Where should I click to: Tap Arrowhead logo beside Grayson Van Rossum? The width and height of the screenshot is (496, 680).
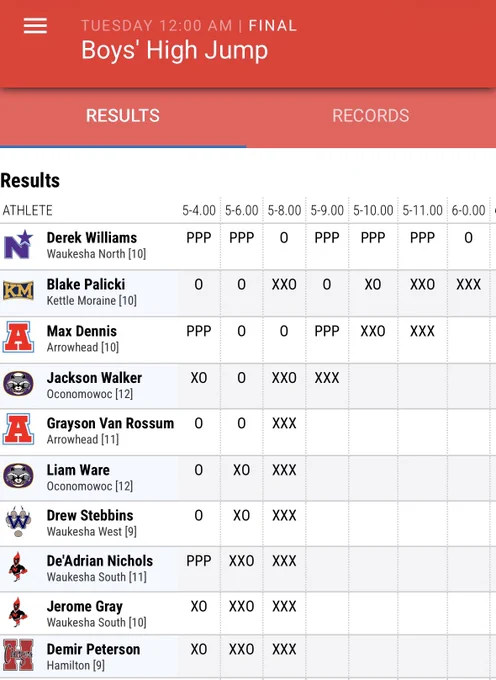pos(18,429)
